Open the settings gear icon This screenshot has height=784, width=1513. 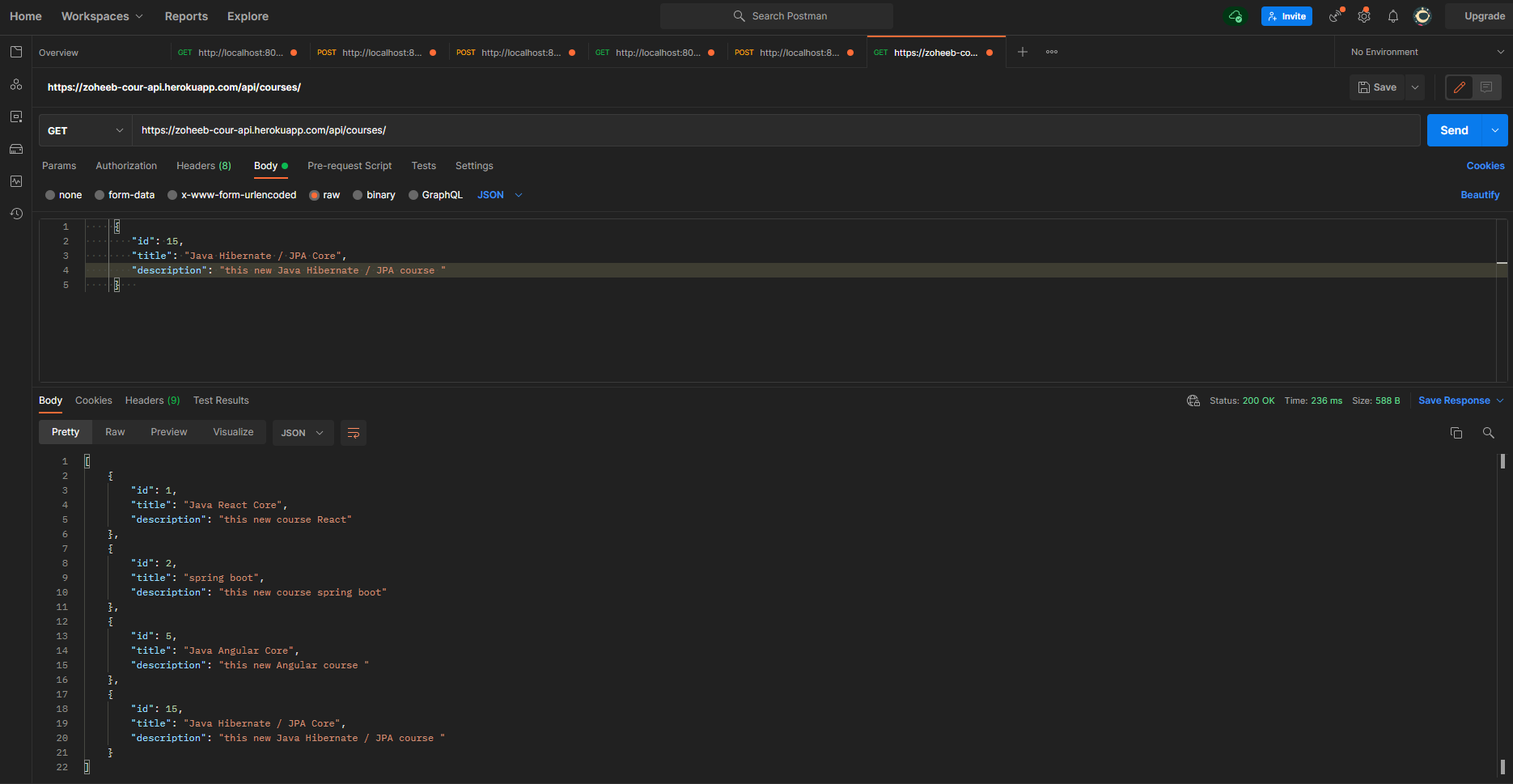(x=1364, y=16)
